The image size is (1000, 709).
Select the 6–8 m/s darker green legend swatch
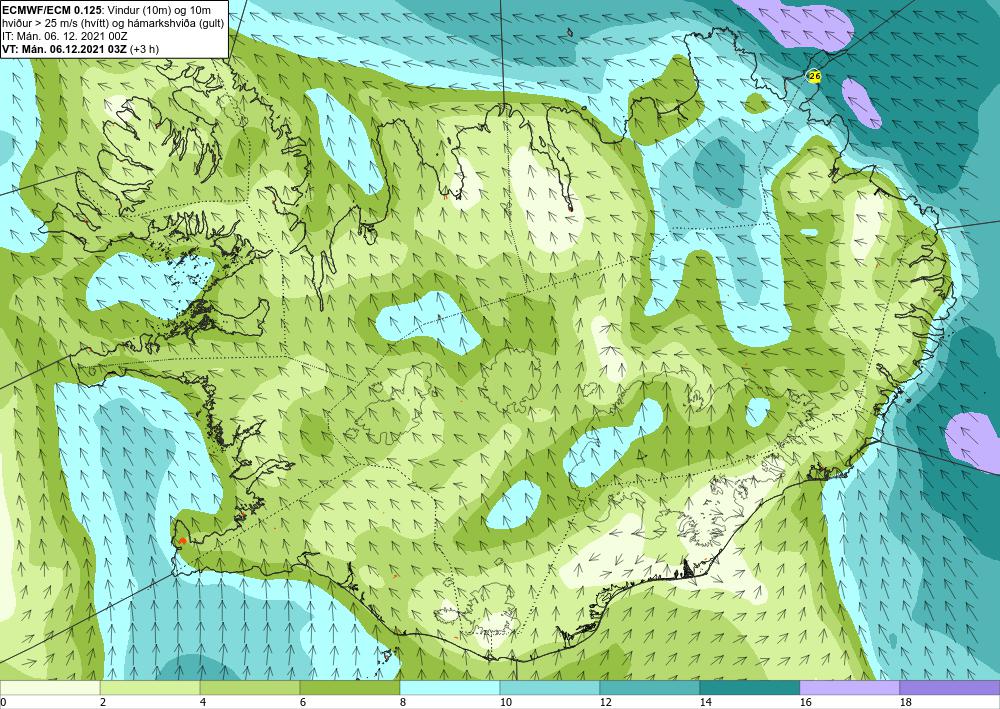(349, 688)
